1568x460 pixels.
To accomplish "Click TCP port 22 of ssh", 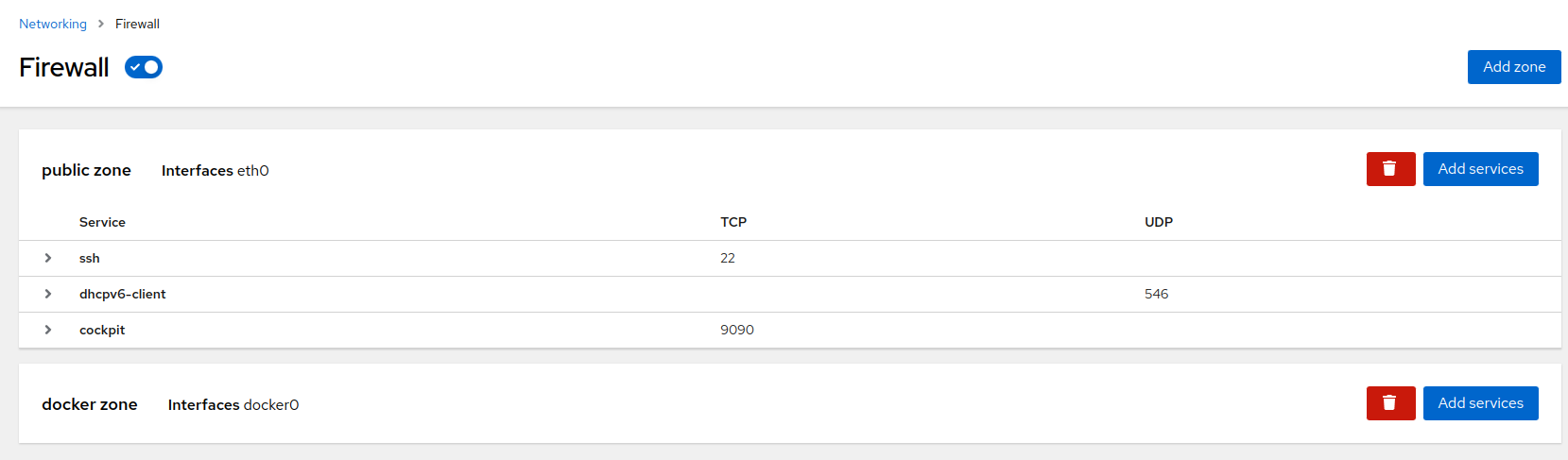I will (x=728, y=258).
